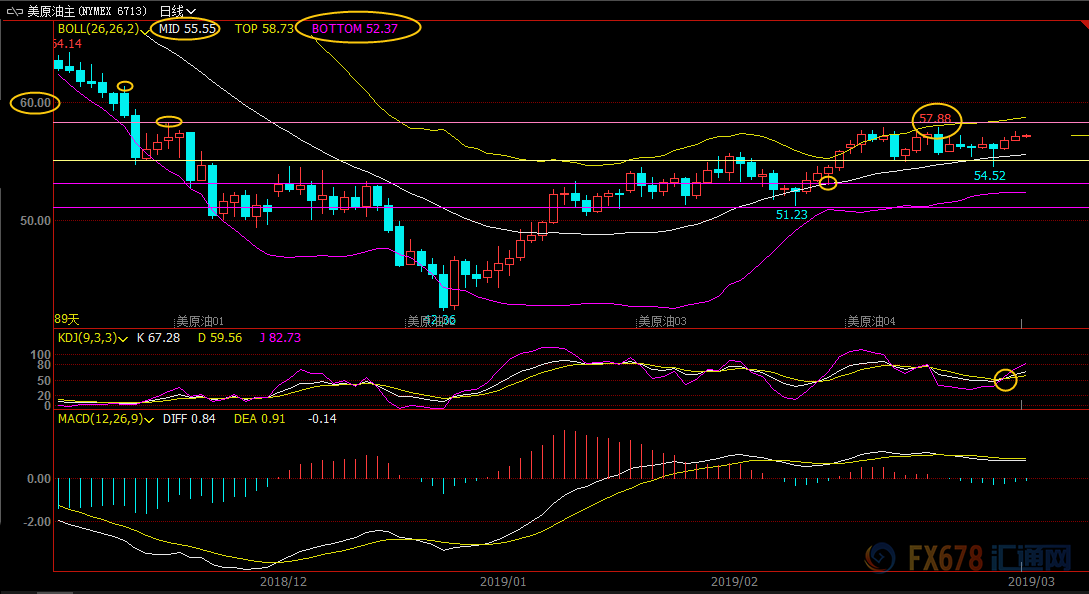Open the KDJ(9,3,3) indicator menu
1089x594 pixels.
[x=123, y=338]
